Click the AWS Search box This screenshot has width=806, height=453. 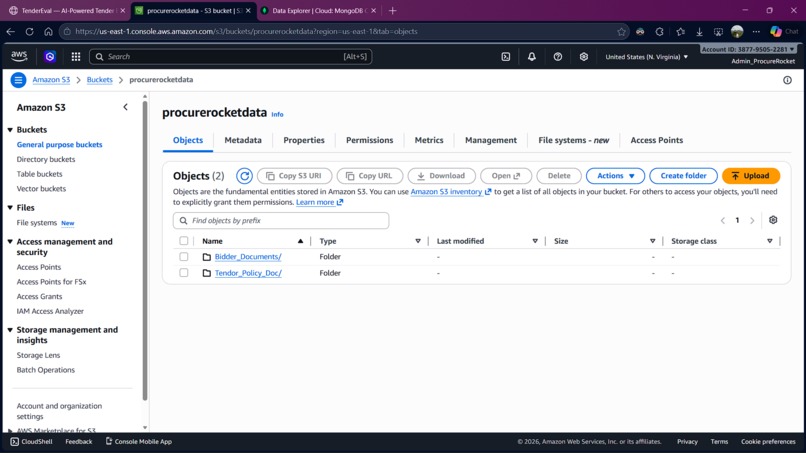(230, 57)
